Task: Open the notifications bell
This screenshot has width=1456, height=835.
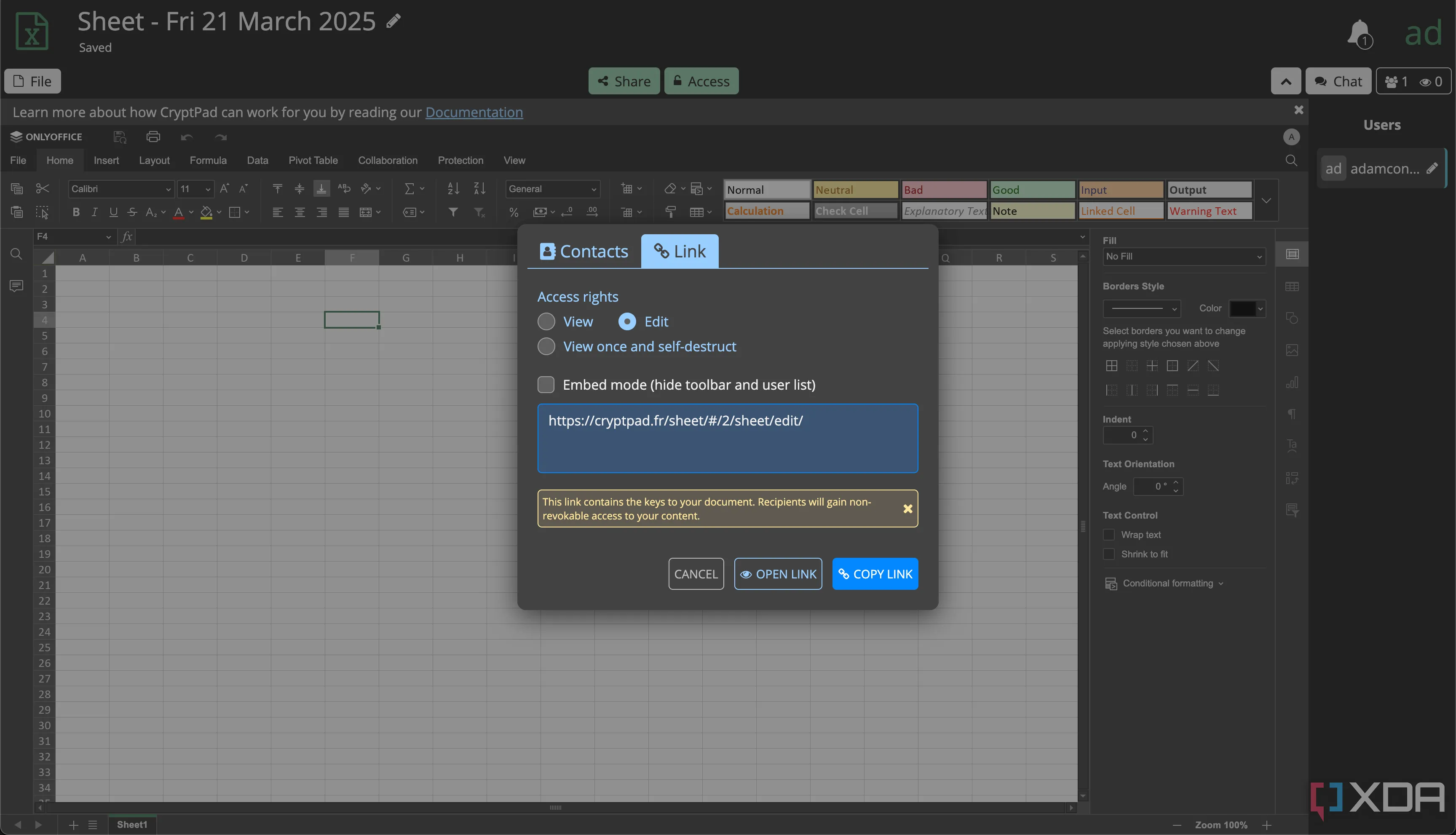Action: (1359, 34)
